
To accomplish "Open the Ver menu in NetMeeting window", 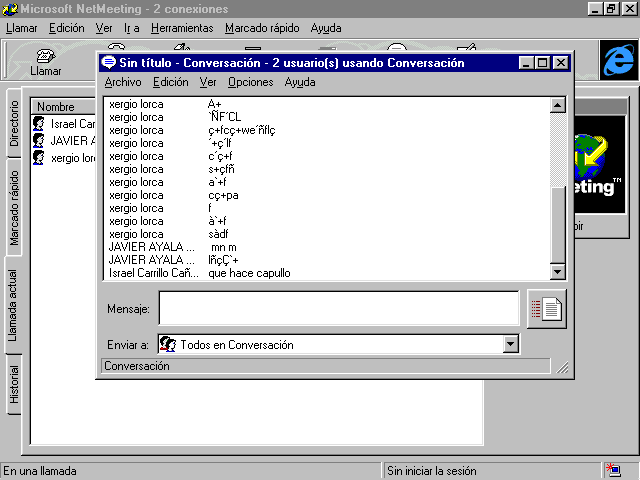I will pyautogui.click(x=104, y=28).
